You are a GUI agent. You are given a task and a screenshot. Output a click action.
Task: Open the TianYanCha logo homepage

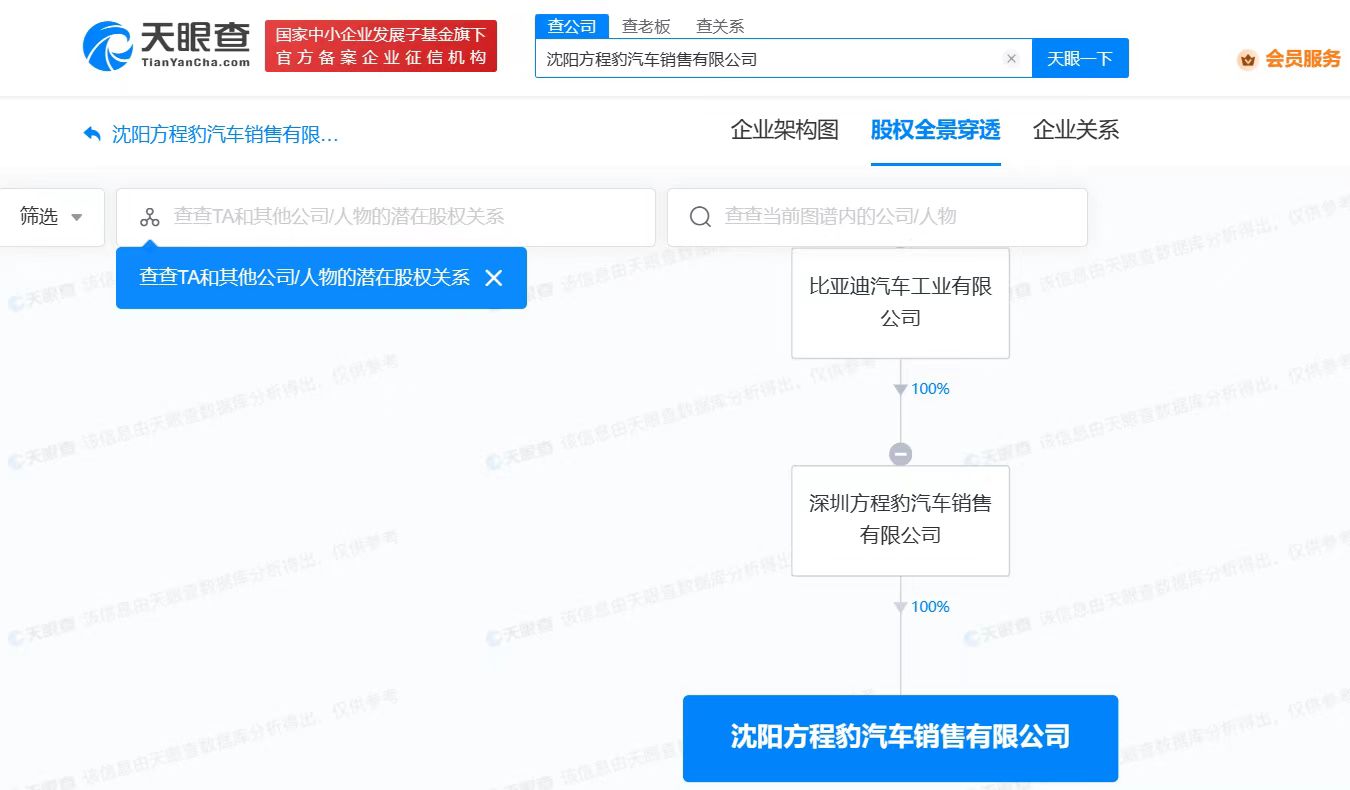tap(166, 45)
